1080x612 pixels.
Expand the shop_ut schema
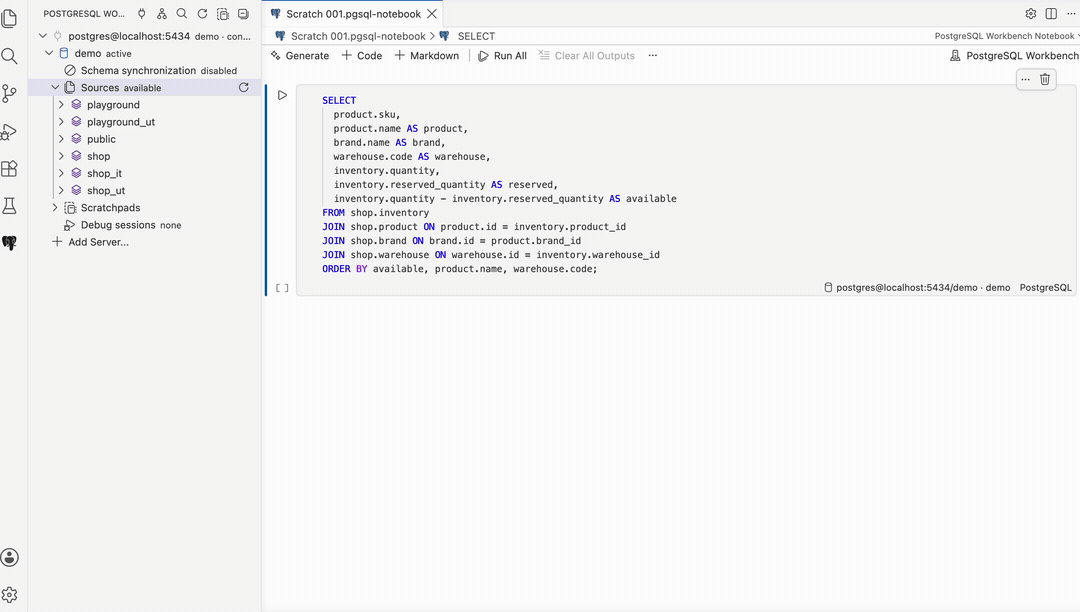pyautogui.click(x=61, y=191)
